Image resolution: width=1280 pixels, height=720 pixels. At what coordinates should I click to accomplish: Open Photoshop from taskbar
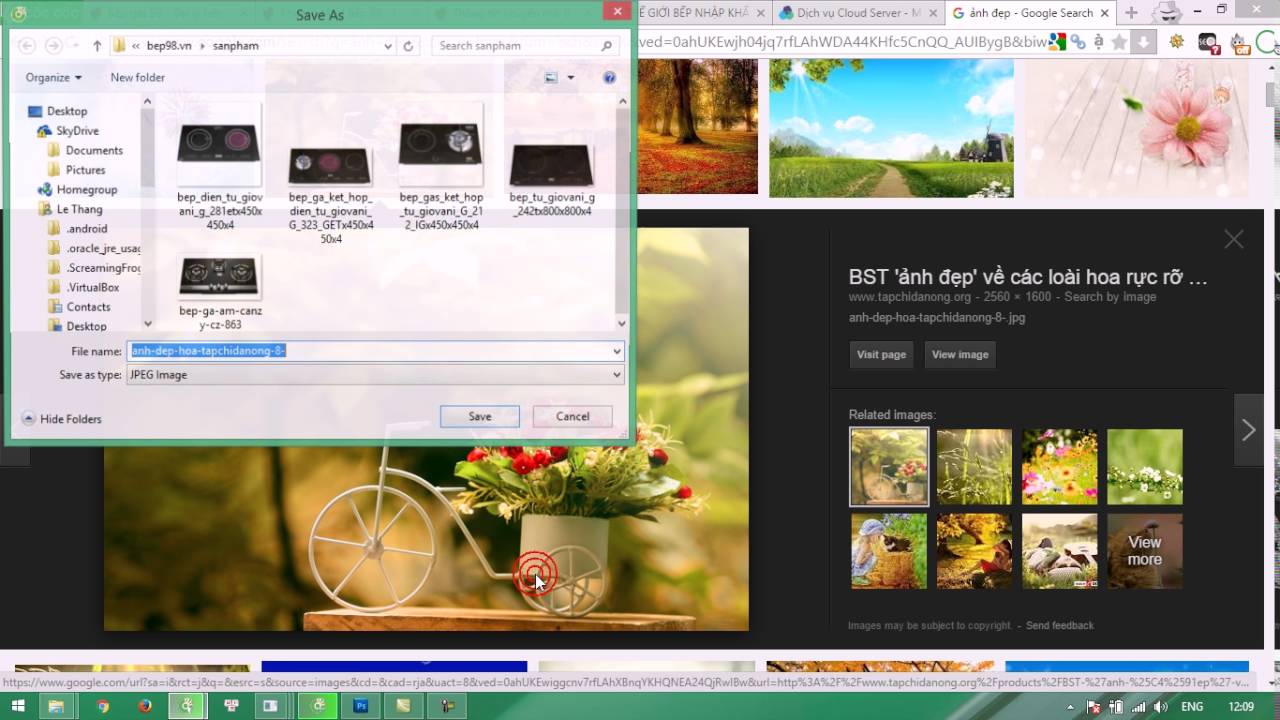360,706
